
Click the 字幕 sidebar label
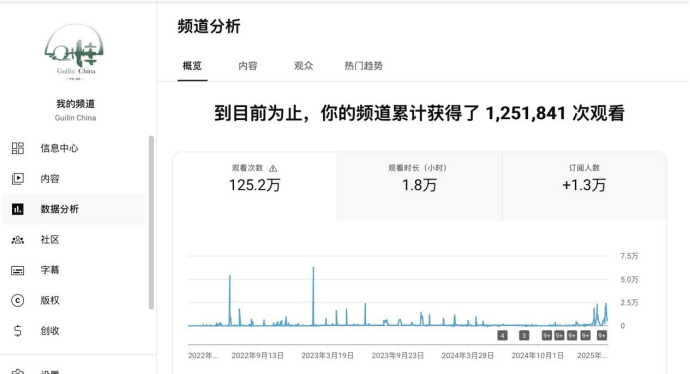point(50,270)
